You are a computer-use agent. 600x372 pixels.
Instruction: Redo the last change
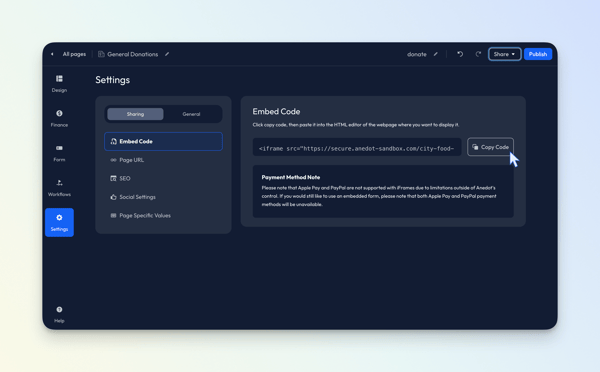click(478, 54)
